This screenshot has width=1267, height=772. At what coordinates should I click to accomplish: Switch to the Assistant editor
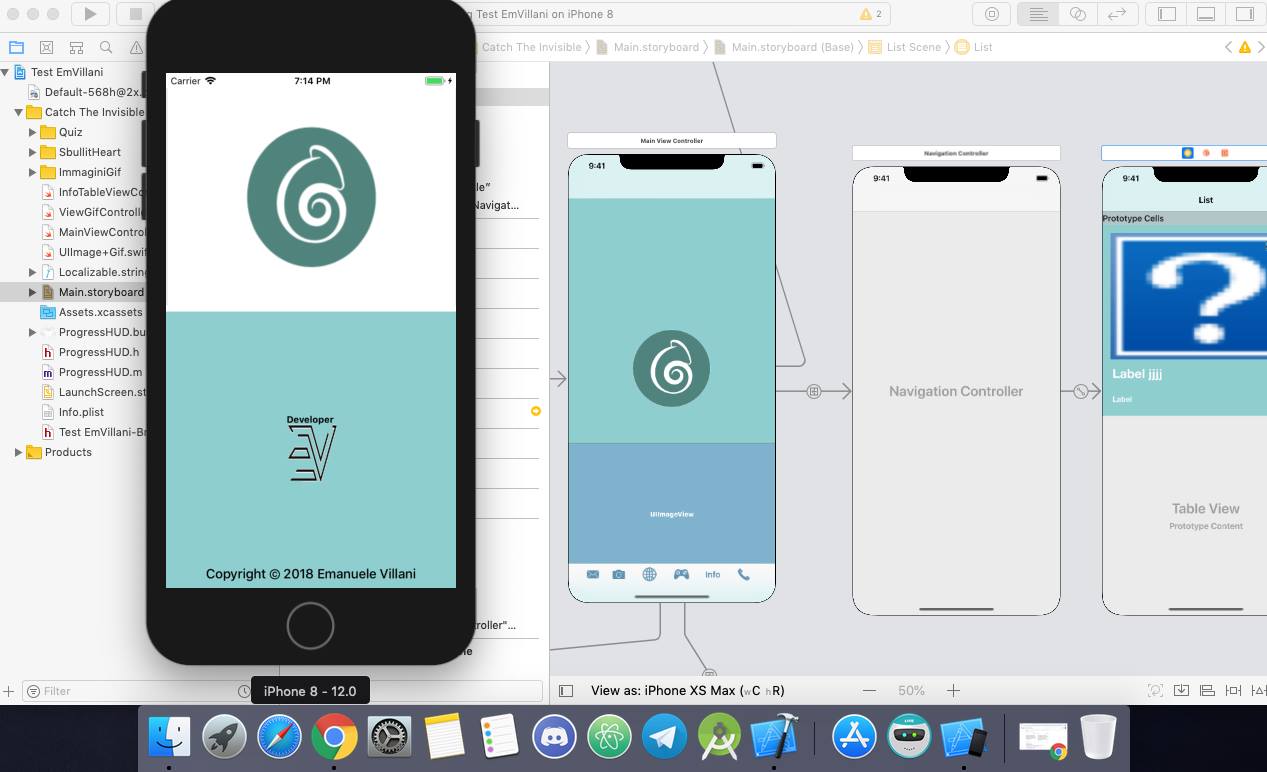click(x=1078, y=14)
